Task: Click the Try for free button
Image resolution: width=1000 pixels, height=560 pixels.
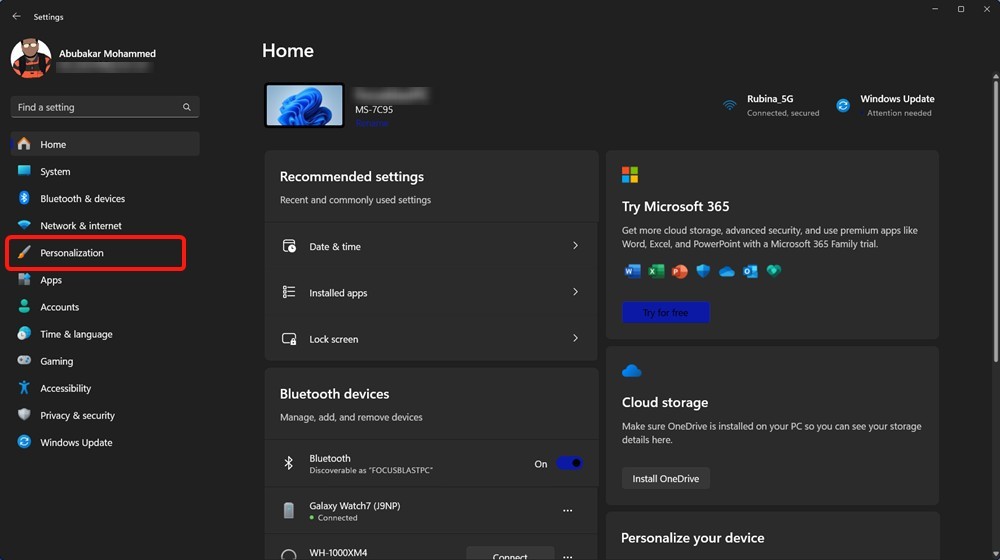Action: point(665,313)
